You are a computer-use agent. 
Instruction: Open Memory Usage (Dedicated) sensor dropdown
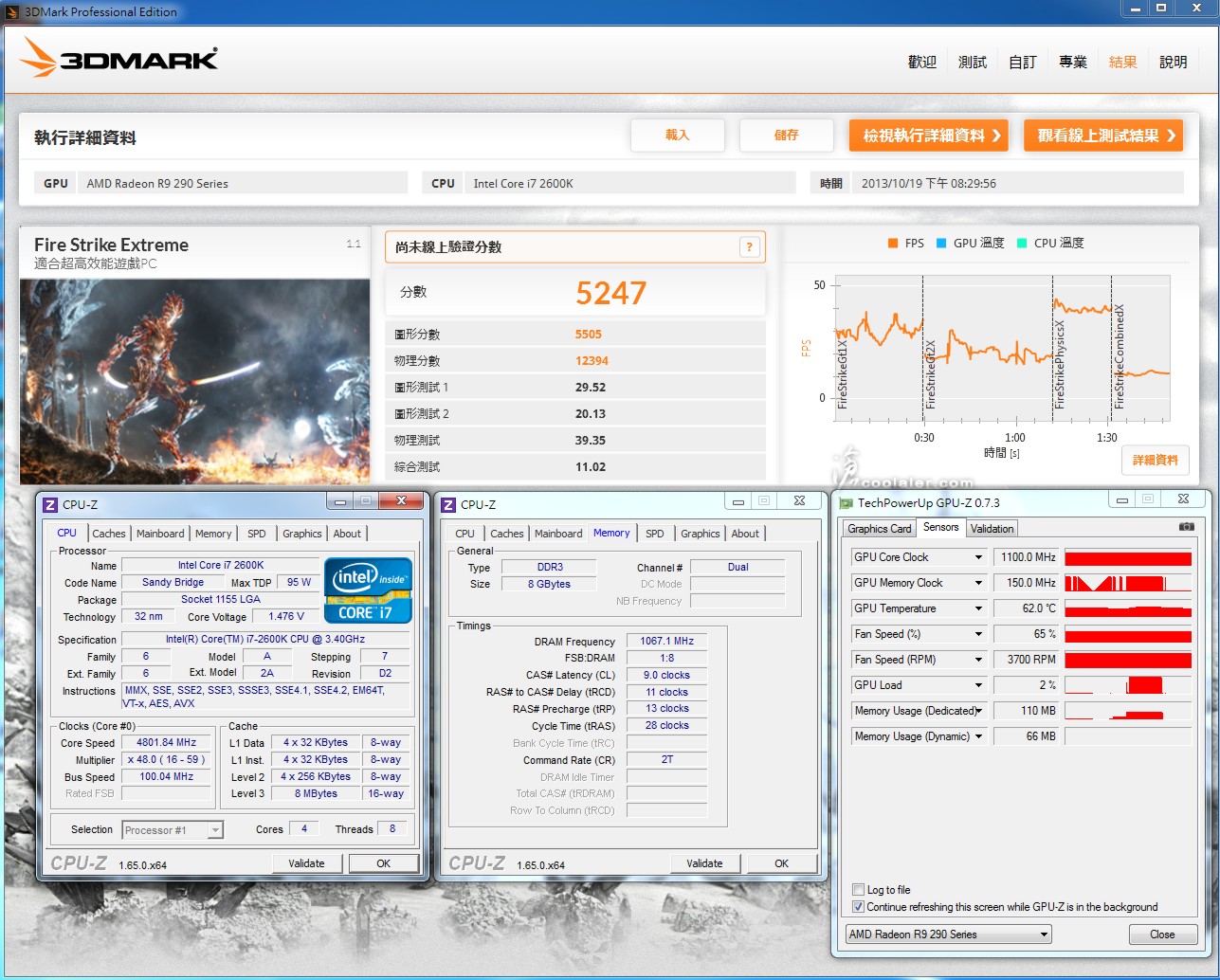978,711
